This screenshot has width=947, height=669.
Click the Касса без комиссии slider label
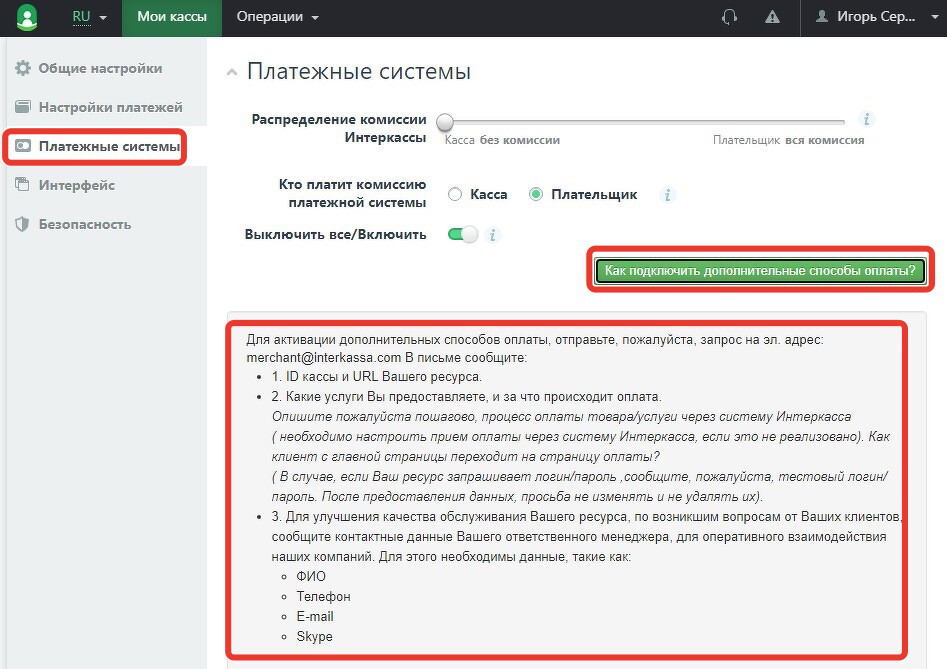tap(502, 140)
